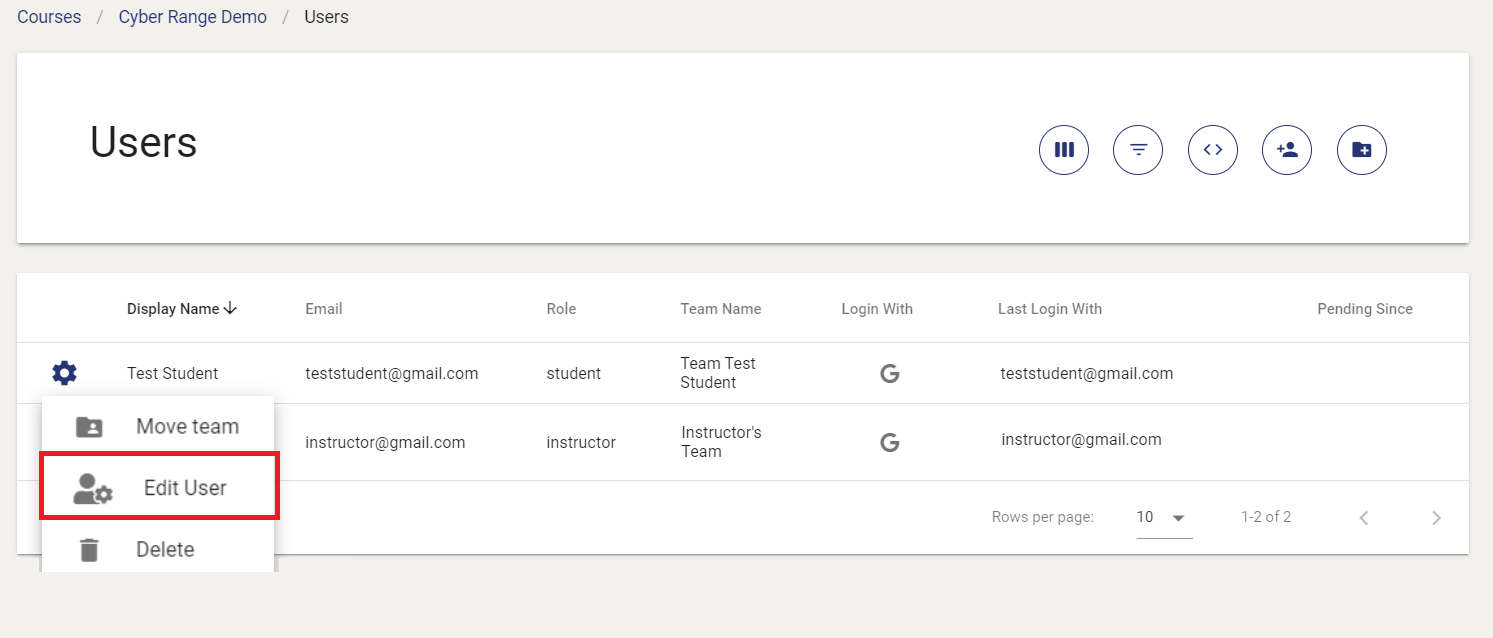This screenshot has width=1493, height=638.
Task: Add a new user with the person-plus icon
Action: tap(1287, 149)
